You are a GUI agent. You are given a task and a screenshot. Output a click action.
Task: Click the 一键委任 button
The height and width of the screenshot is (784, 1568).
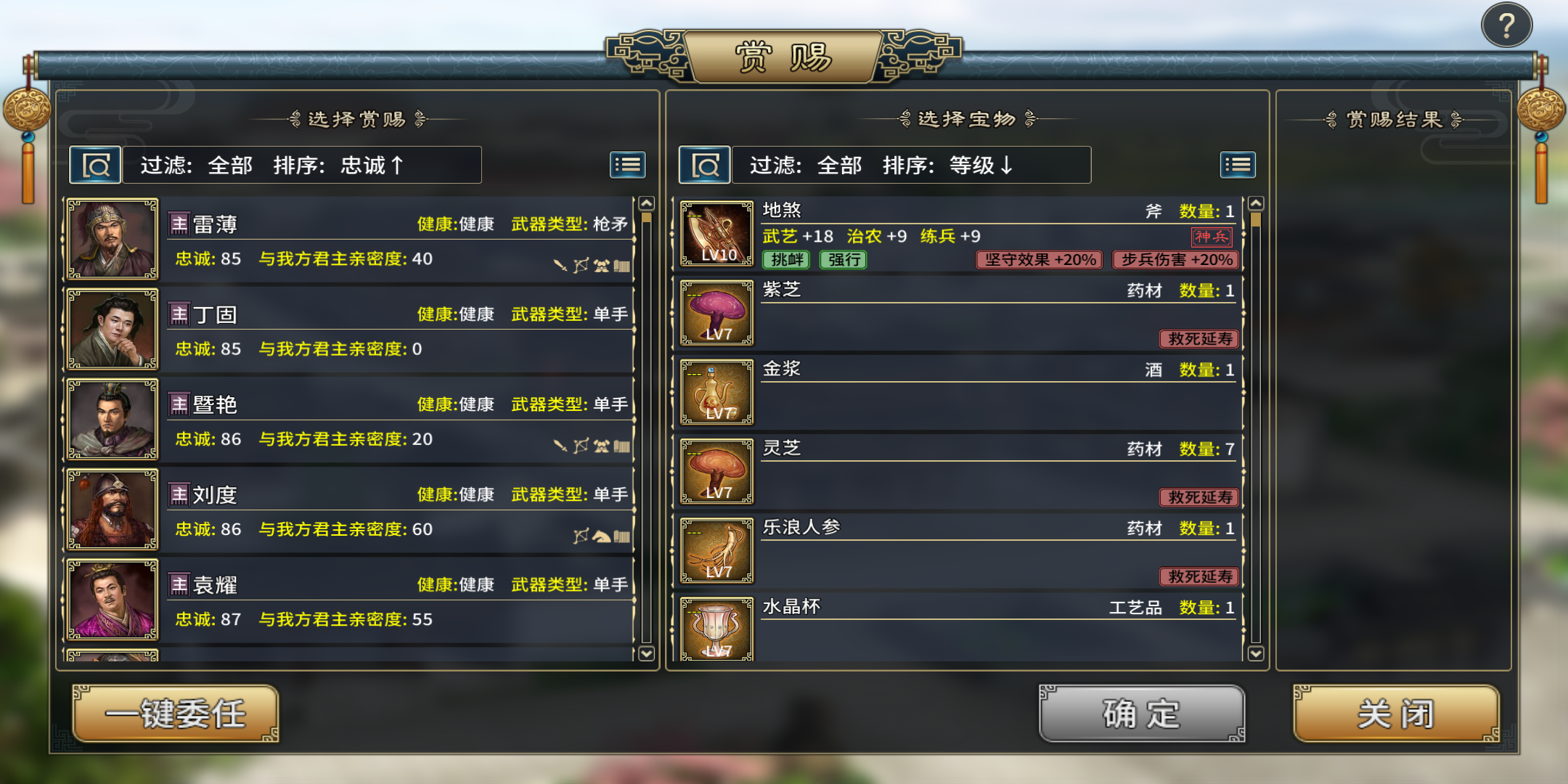click(x=176, y=714)
